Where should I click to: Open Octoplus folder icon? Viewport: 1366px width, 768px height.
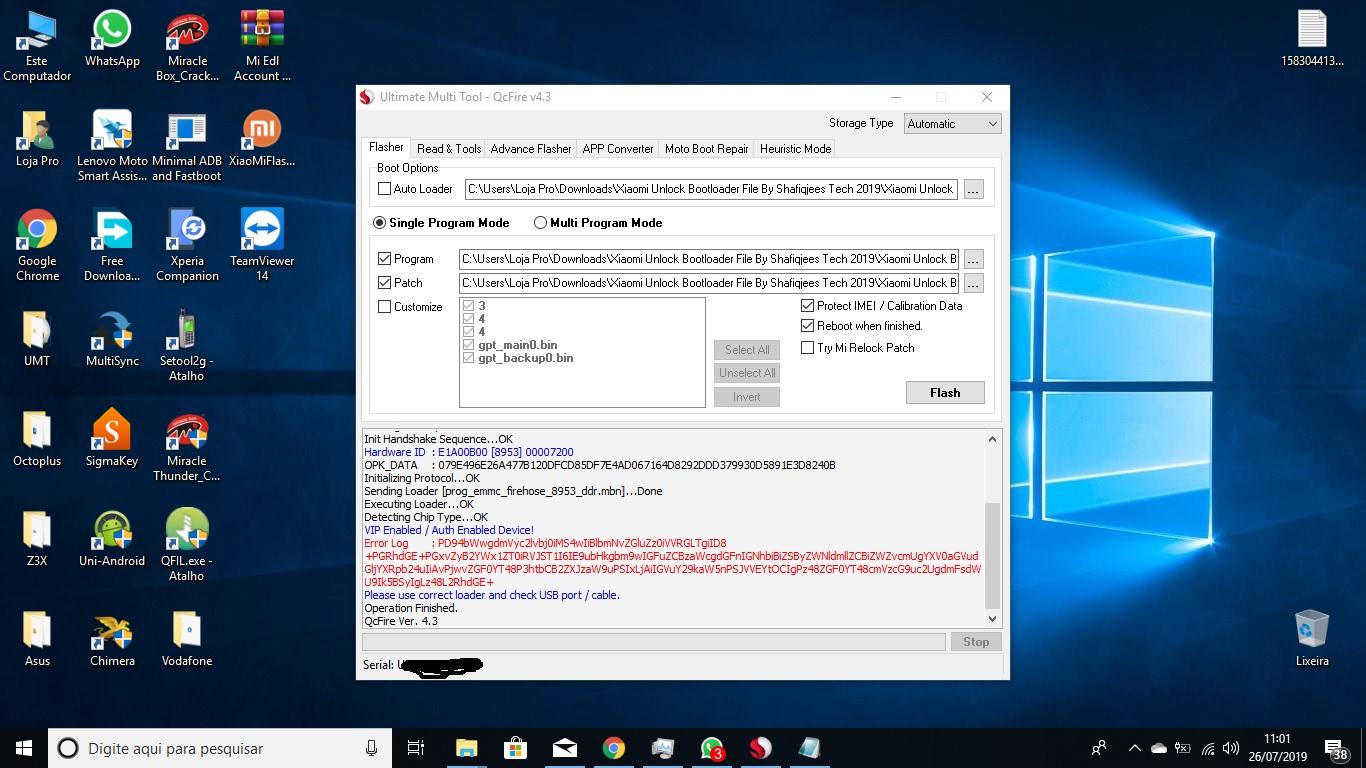click(x=37, y=438)
